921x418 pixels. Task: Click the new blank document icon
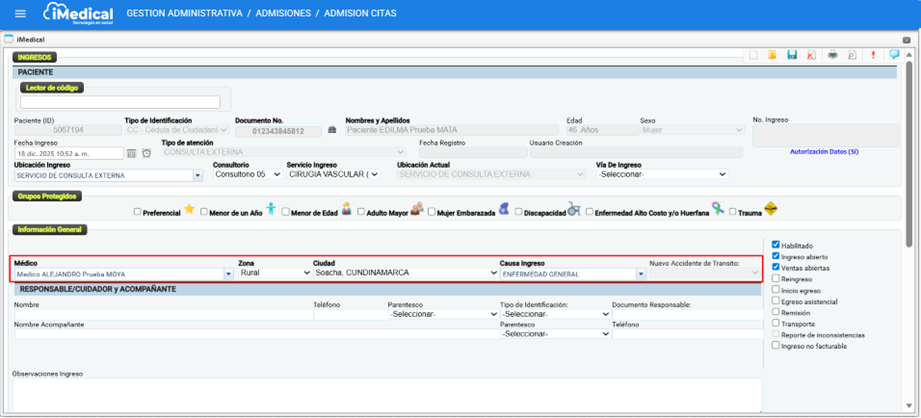753,56
